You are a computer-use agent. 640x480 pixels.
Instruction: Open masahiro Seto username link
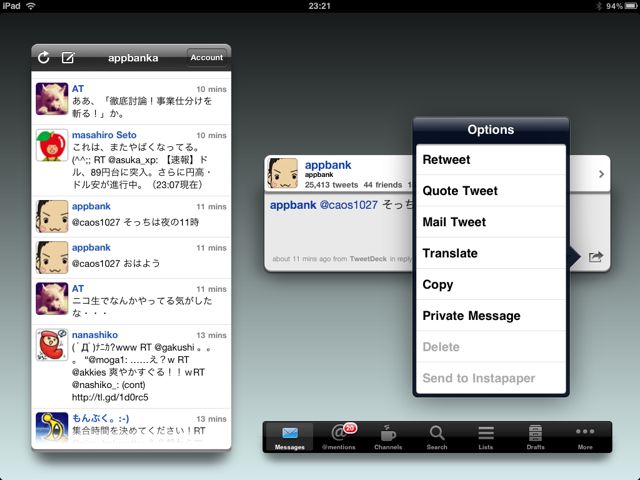[x=104, y=135]
